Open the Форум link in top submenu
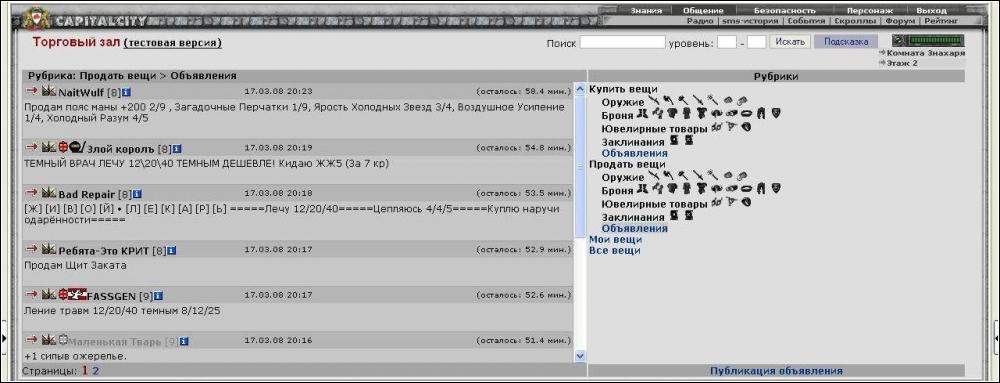1000x383 pixels. [x=899, y=20]
